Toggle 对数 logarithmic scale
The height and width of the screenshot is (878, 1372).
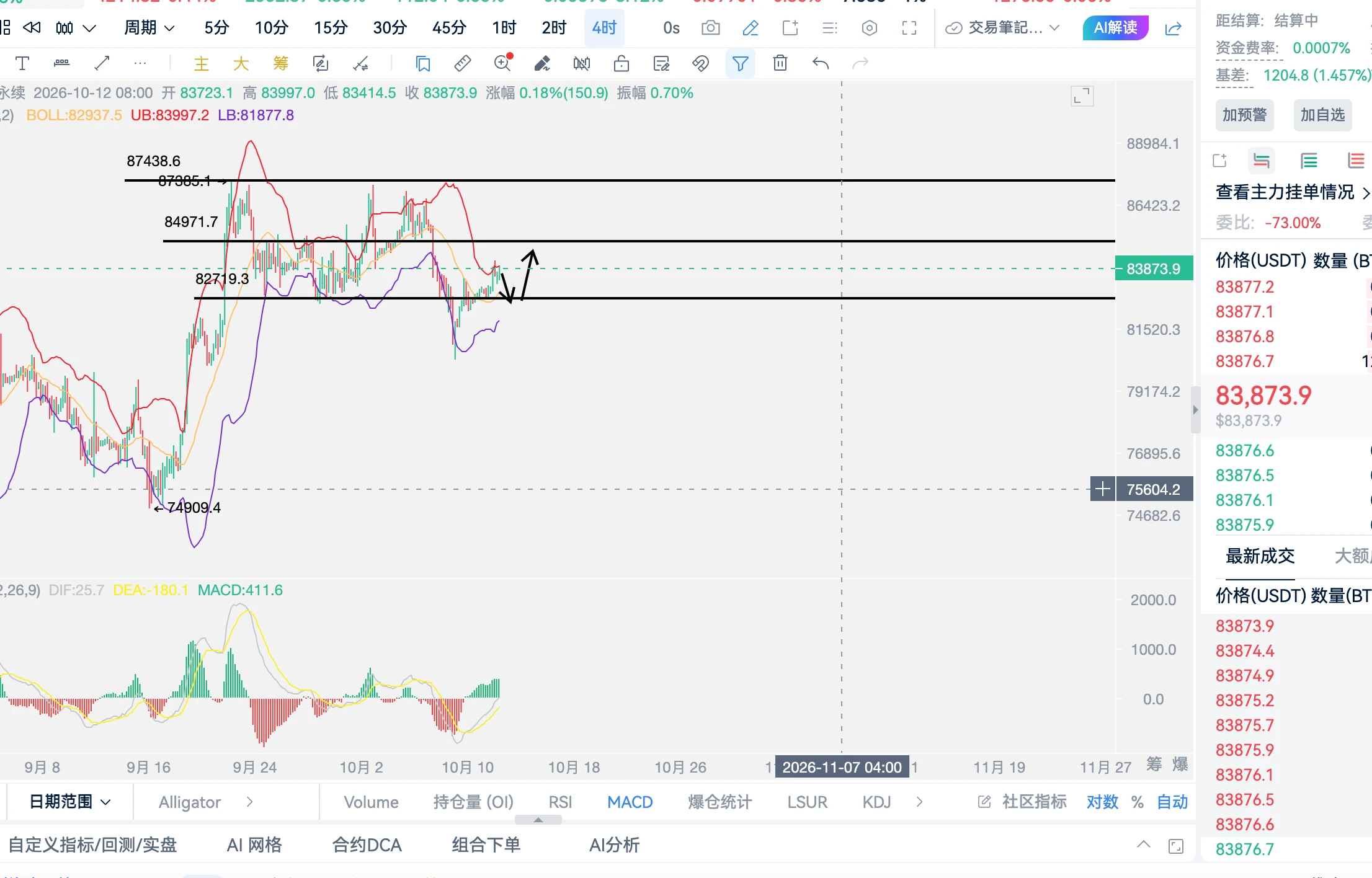(x=1102, y=802)
